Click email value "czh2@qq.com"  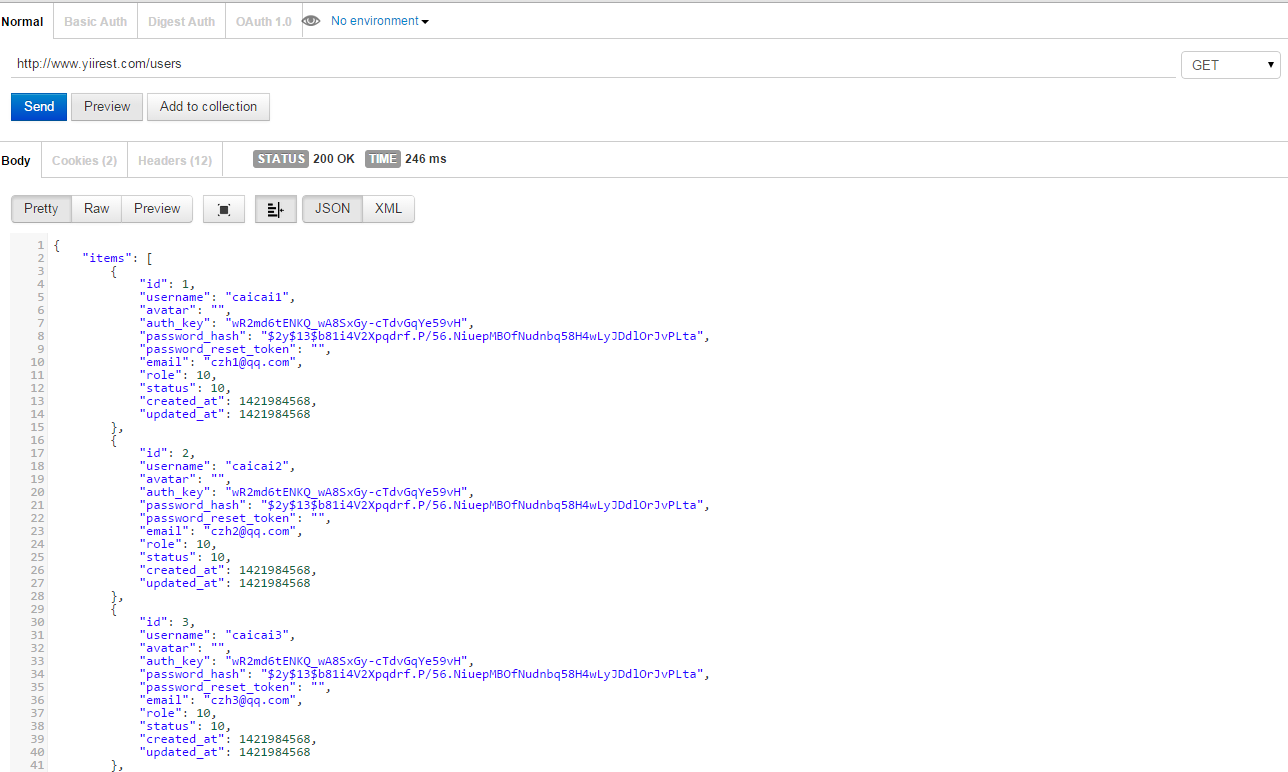[250, 531]
